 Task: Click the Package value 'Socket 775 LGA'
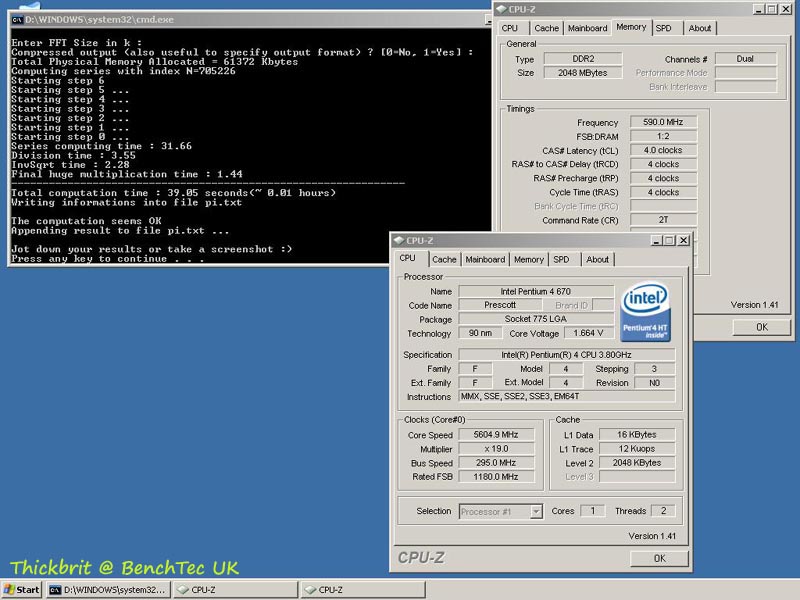click(536, 319)
